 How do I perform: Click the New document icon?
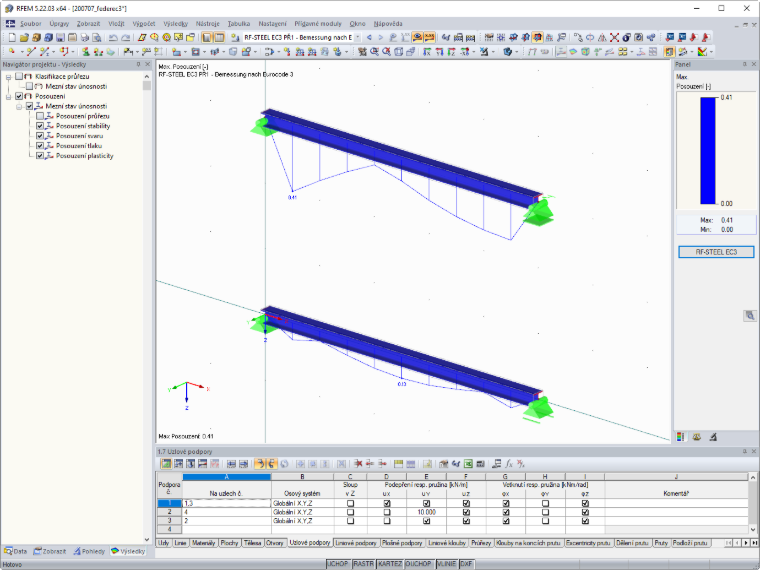coord(12,37)
